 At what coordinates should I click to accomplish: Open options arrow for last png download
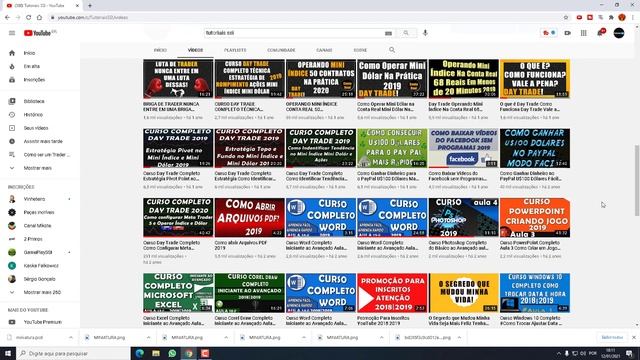(459, 338)
